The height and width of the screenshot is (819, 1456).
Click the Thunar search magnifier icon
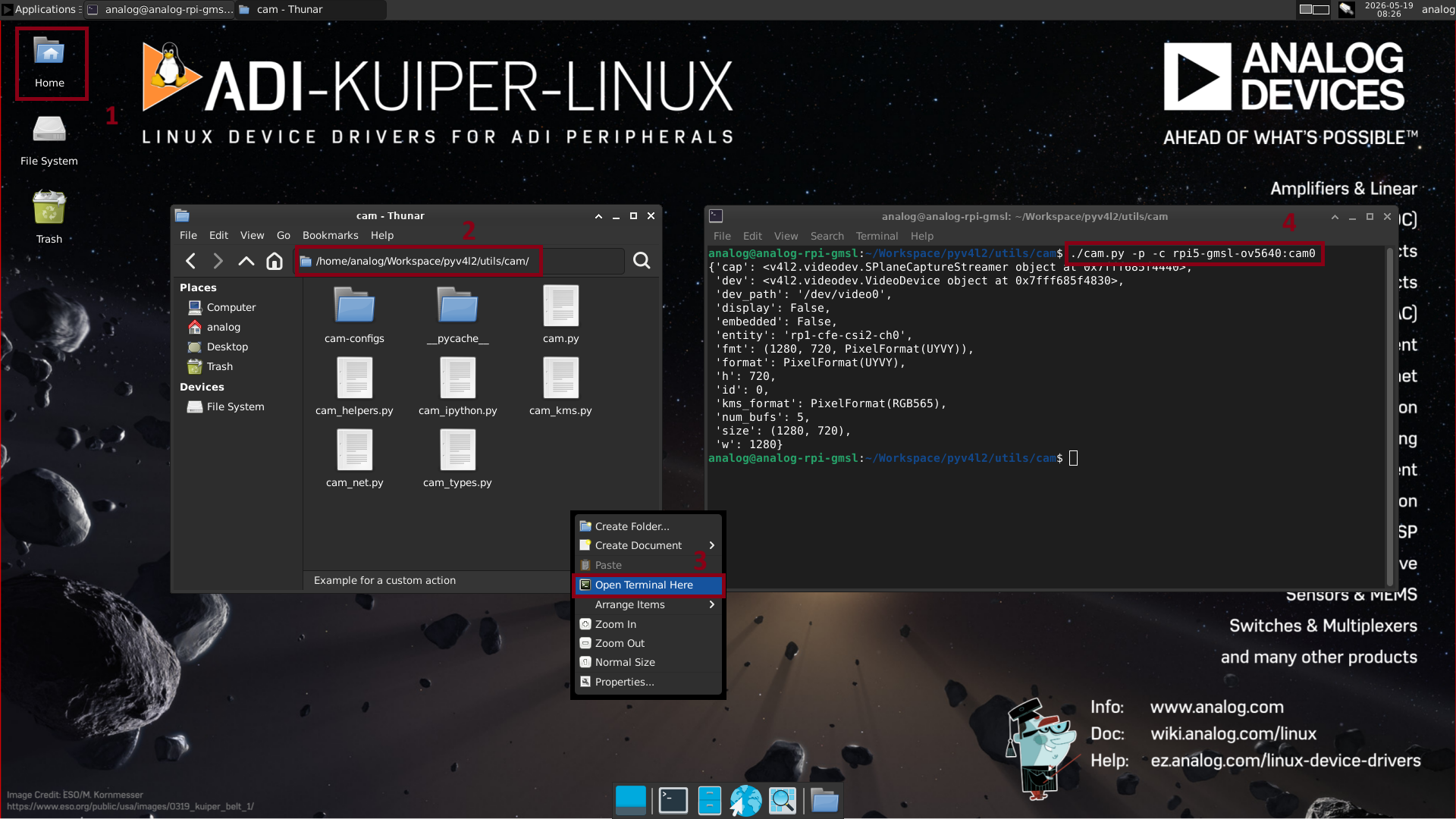tap(642, 261)
